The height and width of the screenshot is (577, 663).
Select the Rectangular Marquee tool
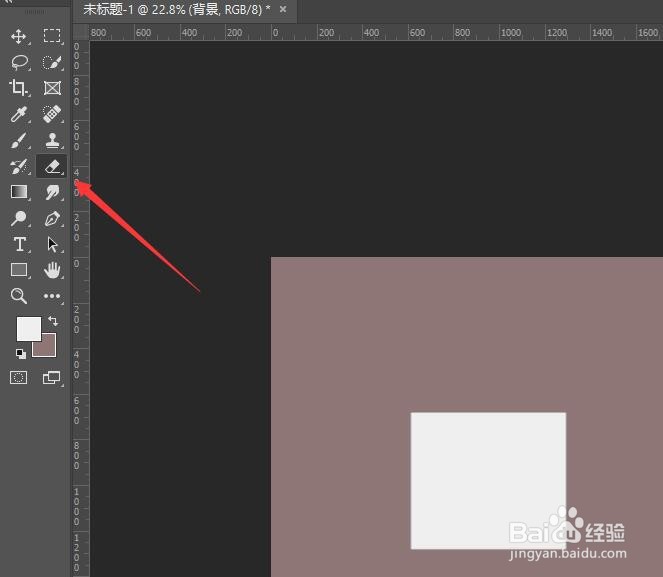point(52,36)
